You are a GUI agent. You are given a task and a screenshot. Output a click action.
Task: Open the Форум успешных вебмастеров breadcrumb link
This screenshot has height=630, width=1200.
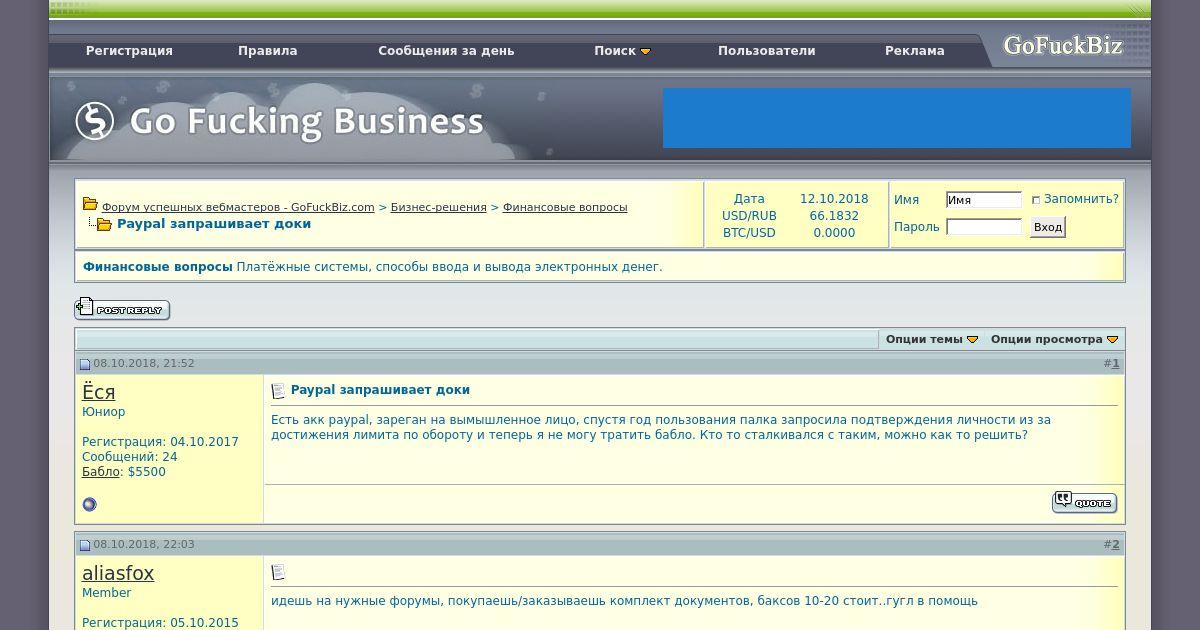(238, 207)
